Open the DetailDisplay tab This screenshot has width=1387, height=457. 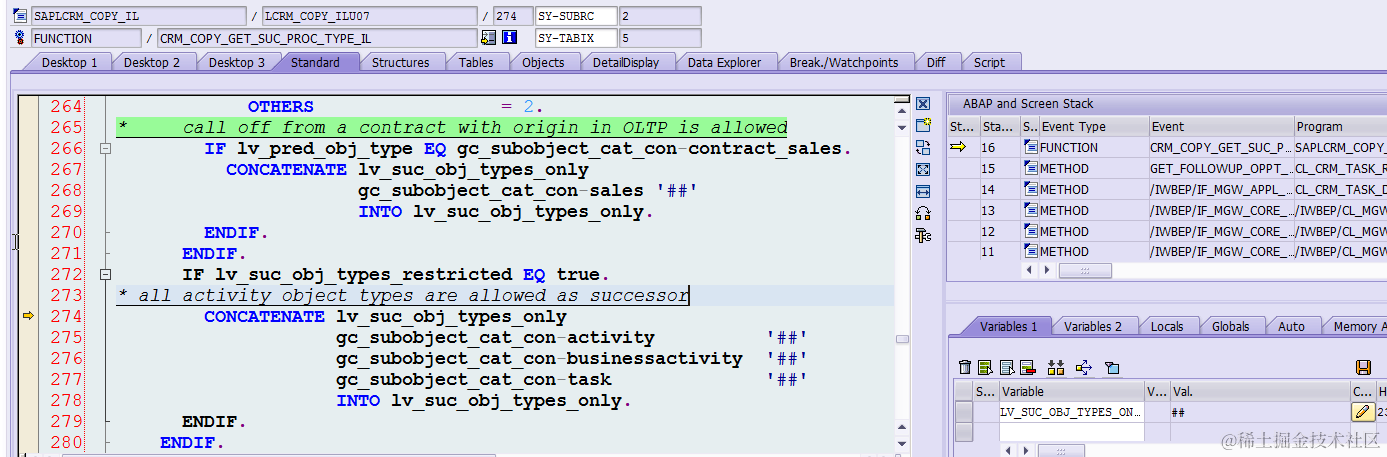pyautogui.click(x=626, y=62)
